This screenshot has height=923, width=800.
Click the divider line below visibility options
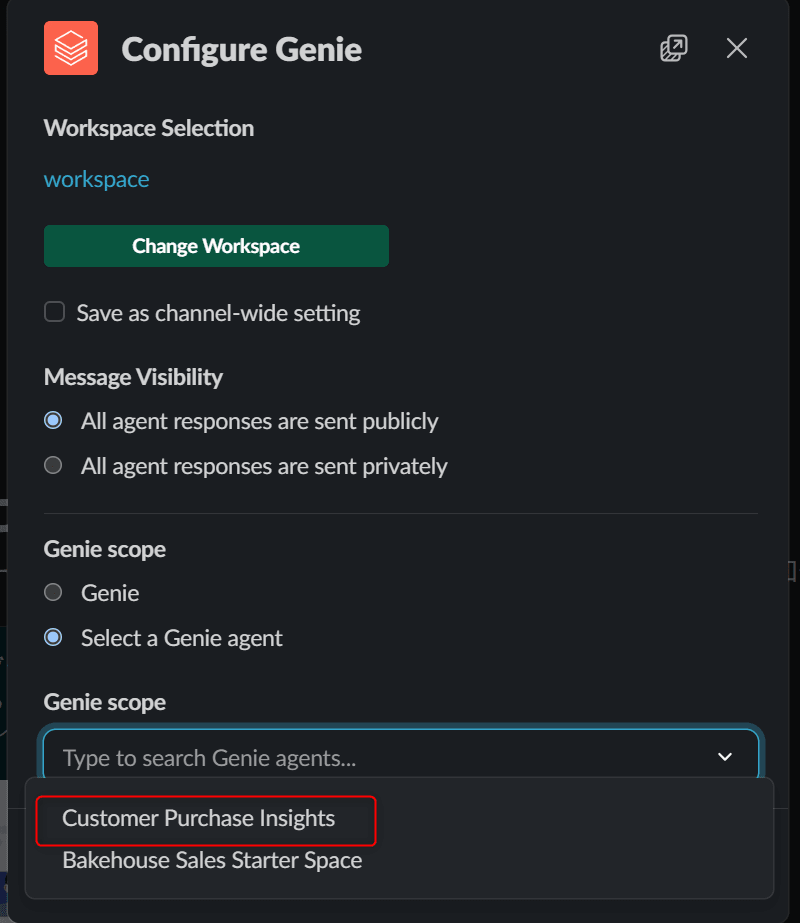click(x=400, y=513)
